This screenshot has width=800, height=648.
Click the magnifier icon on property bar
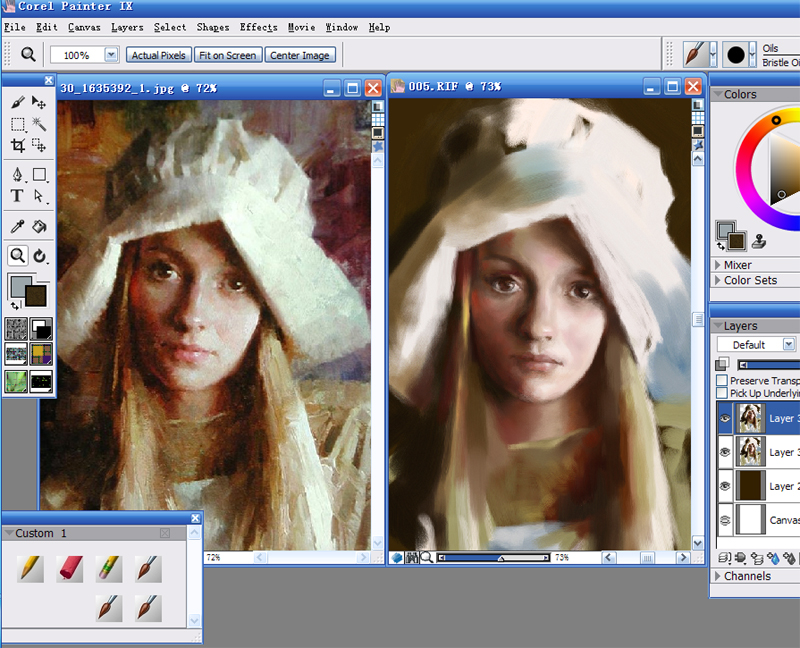(28, 54)
